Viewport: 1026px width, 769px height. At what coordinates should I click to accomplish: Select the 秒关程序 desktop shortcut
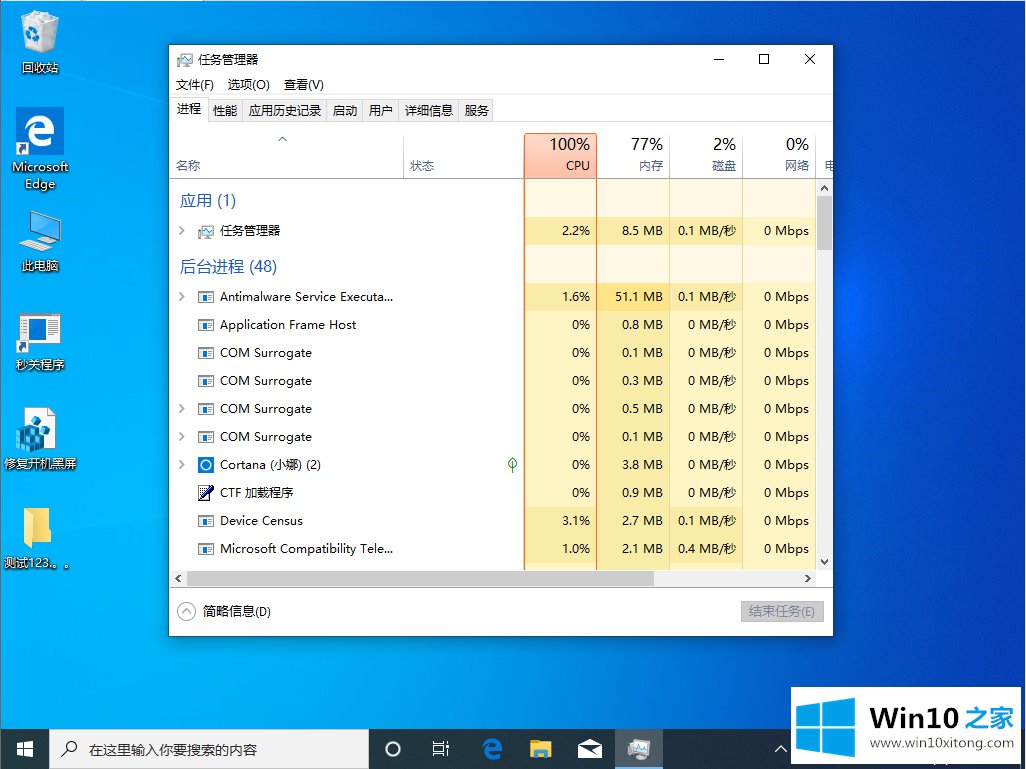(x=40, y=342)
